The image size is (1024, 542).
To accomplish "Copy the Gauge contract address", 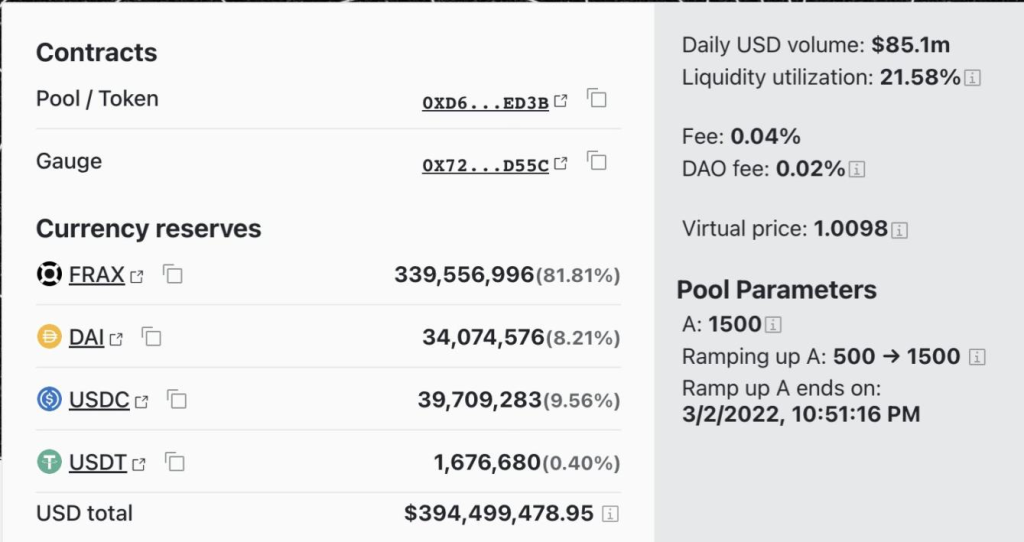I will tap(597, 161).
